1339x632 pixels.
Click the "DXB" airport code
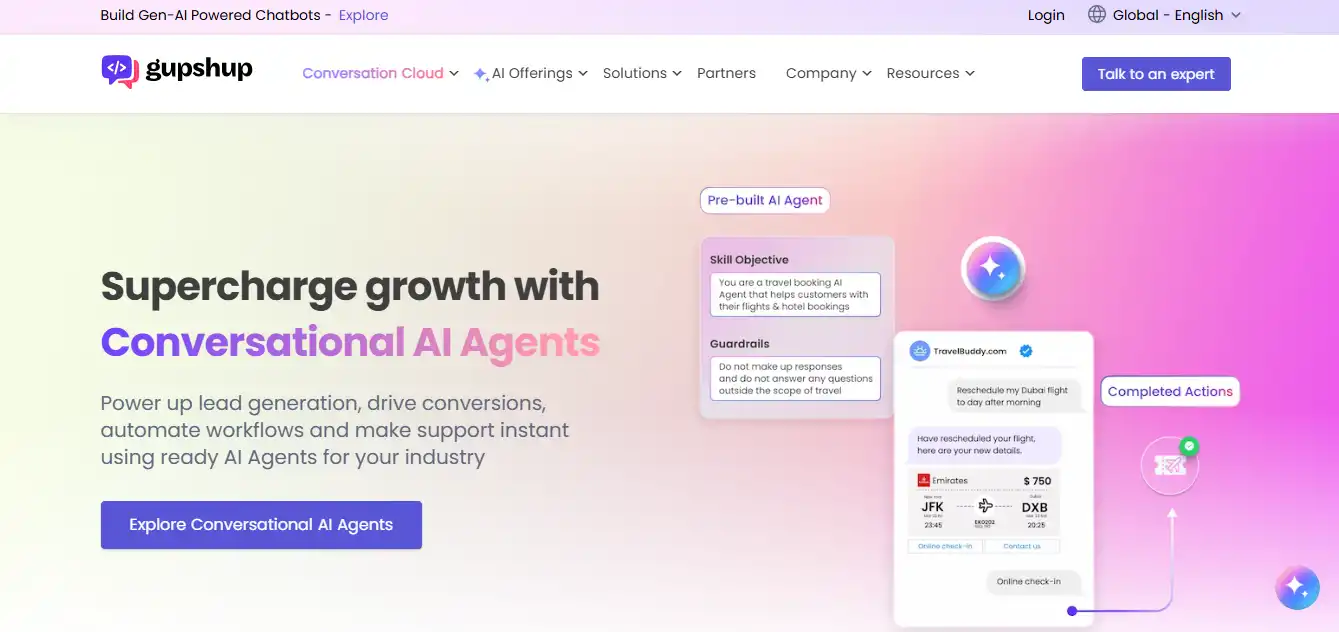click(1035, 507)
